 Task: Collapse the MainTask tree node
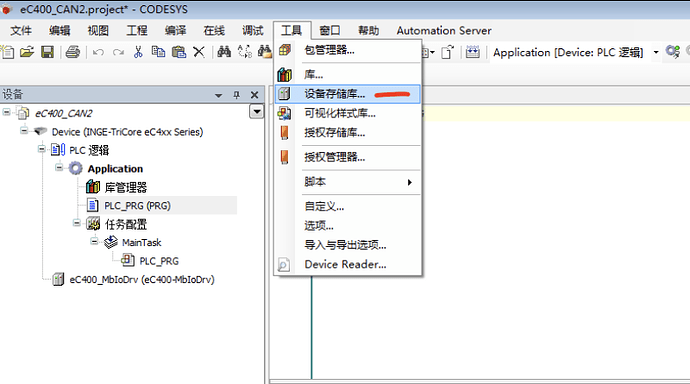pyautogui.click(x=95, y=241)
